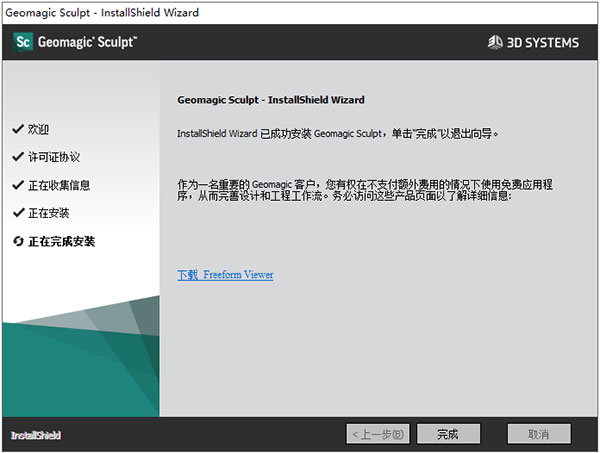Screen dimensions: 600x453
Task: Click the 3D Systems logo
Action: 534,42
